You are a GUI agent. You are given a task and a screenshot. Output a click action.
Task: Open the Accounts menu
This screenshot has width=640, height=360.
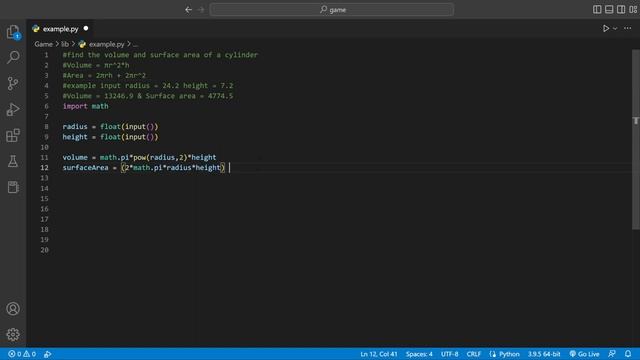(x=13, y=309)
